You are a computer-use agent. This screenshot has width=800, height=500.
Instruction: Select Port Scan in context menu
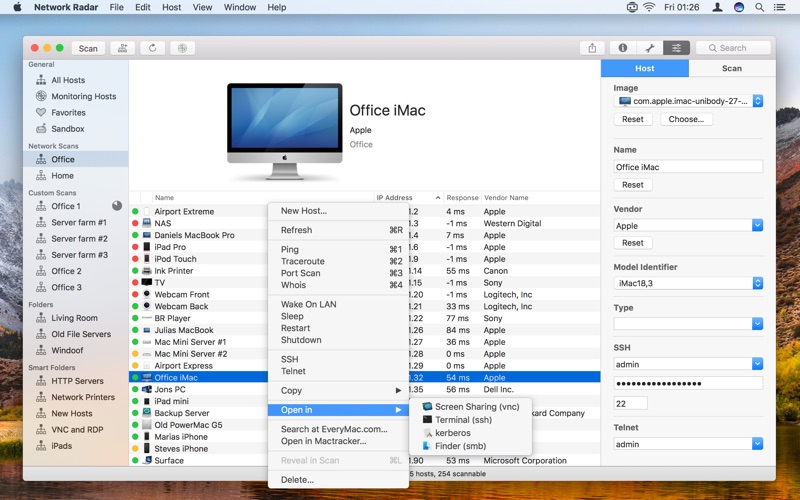[x=300, y=273]
